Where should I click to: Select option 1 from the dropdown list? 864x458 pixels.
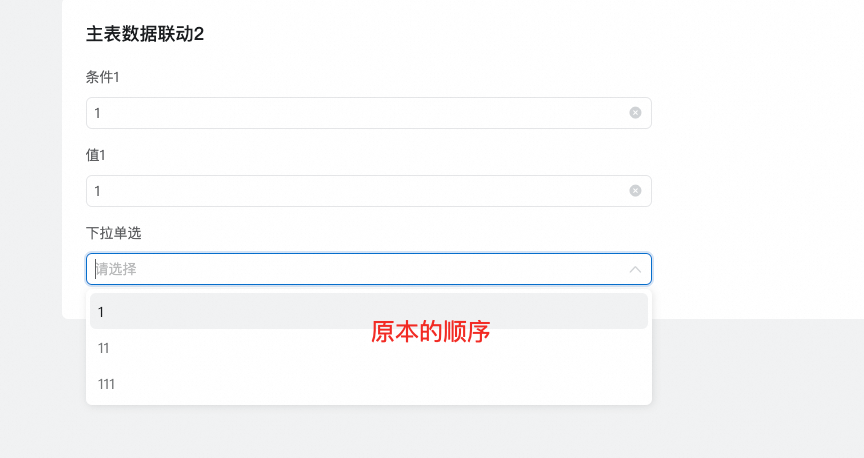(x=102, y=312)
